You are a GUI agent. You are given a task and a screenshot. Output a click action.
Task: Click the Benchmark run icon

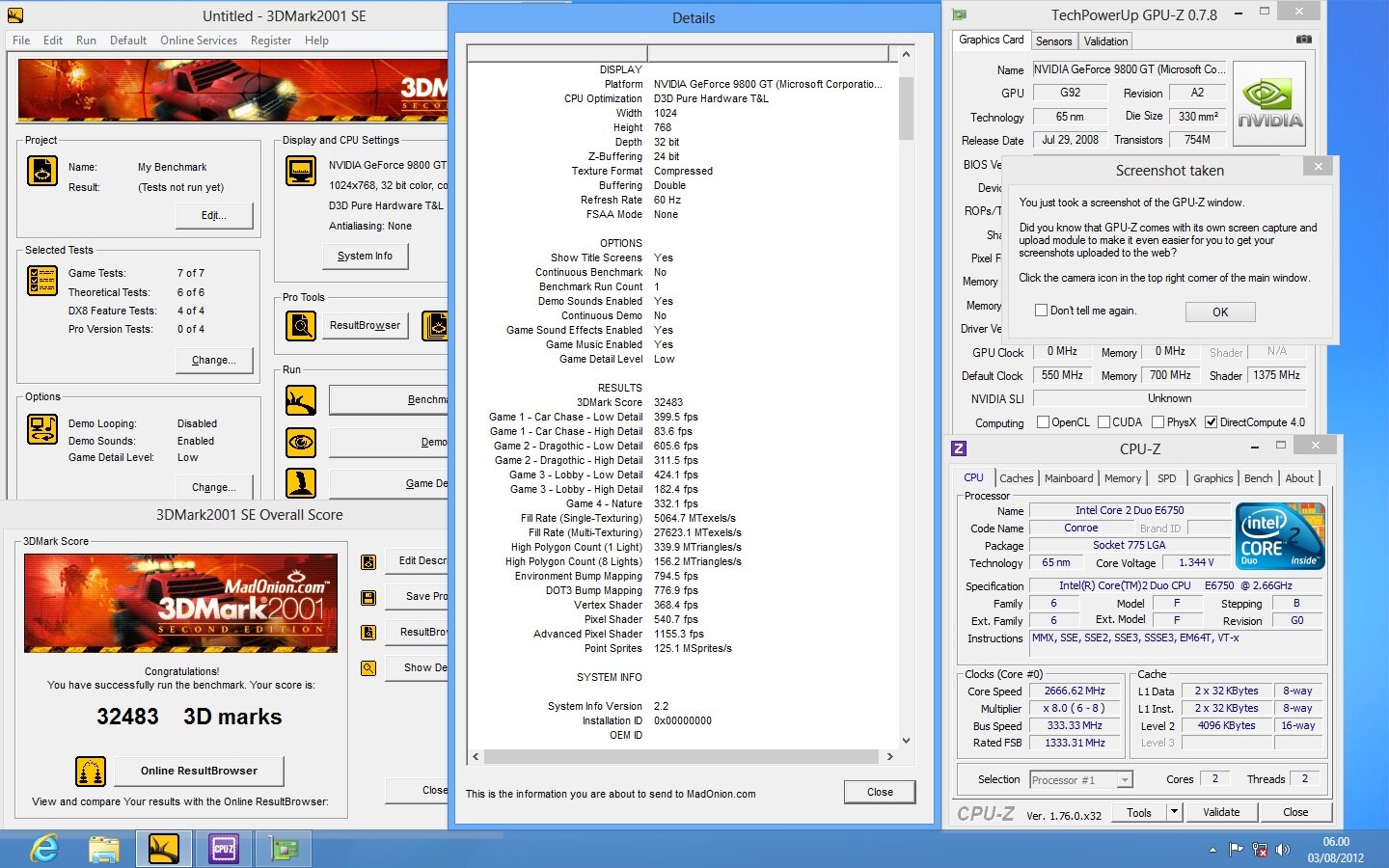301,400
